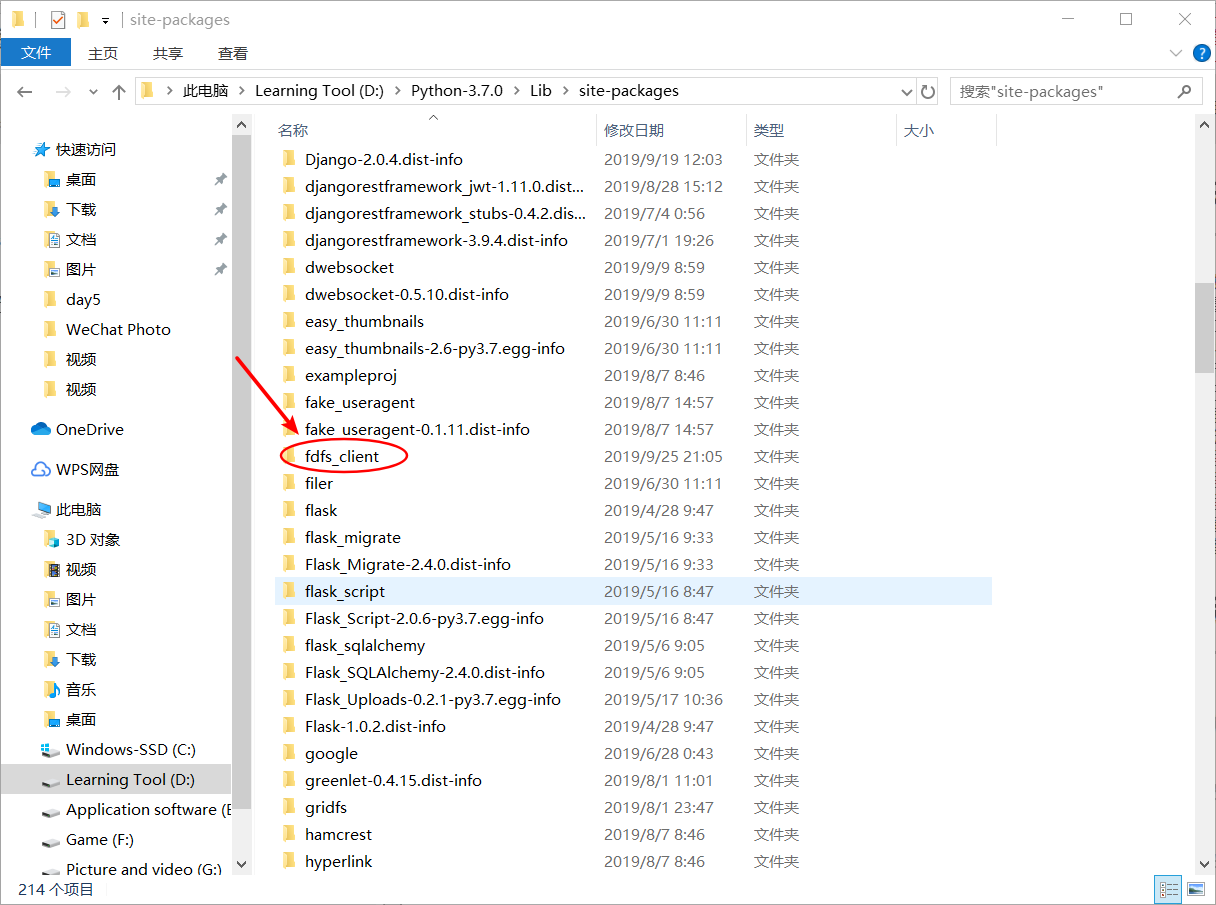Viewport: 1216px width, 905px height.
Task: Collapse the ribbon with the chevron
Action: point(1177,53)
